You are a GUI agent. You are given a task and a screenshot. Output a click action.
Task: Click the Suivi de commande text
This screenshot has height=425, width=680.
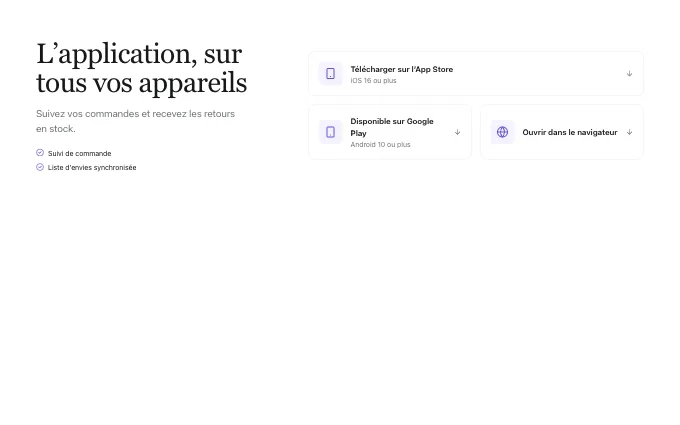[x=79, y=154]
